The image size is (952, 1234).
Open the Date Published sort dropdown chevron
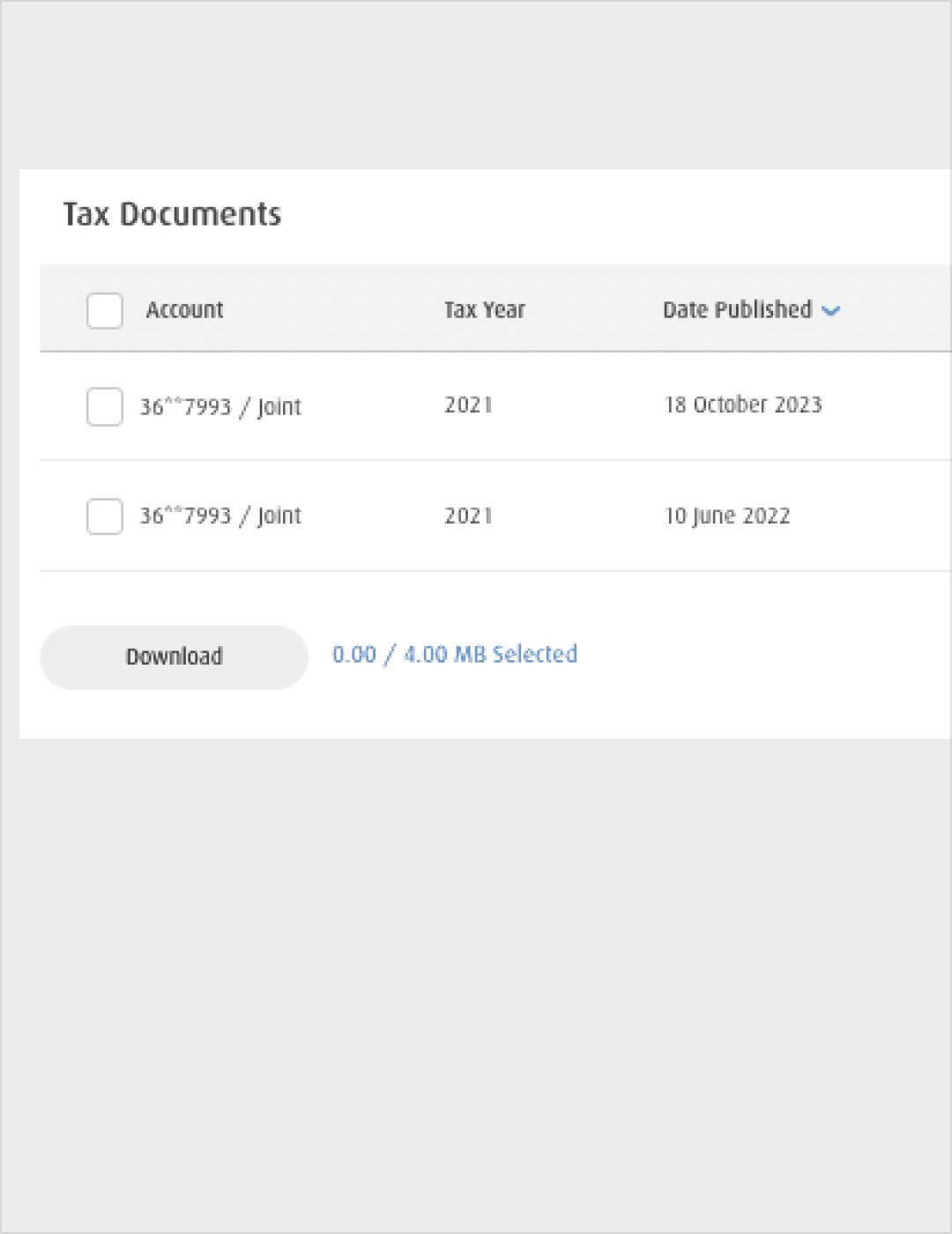(832, 311)
